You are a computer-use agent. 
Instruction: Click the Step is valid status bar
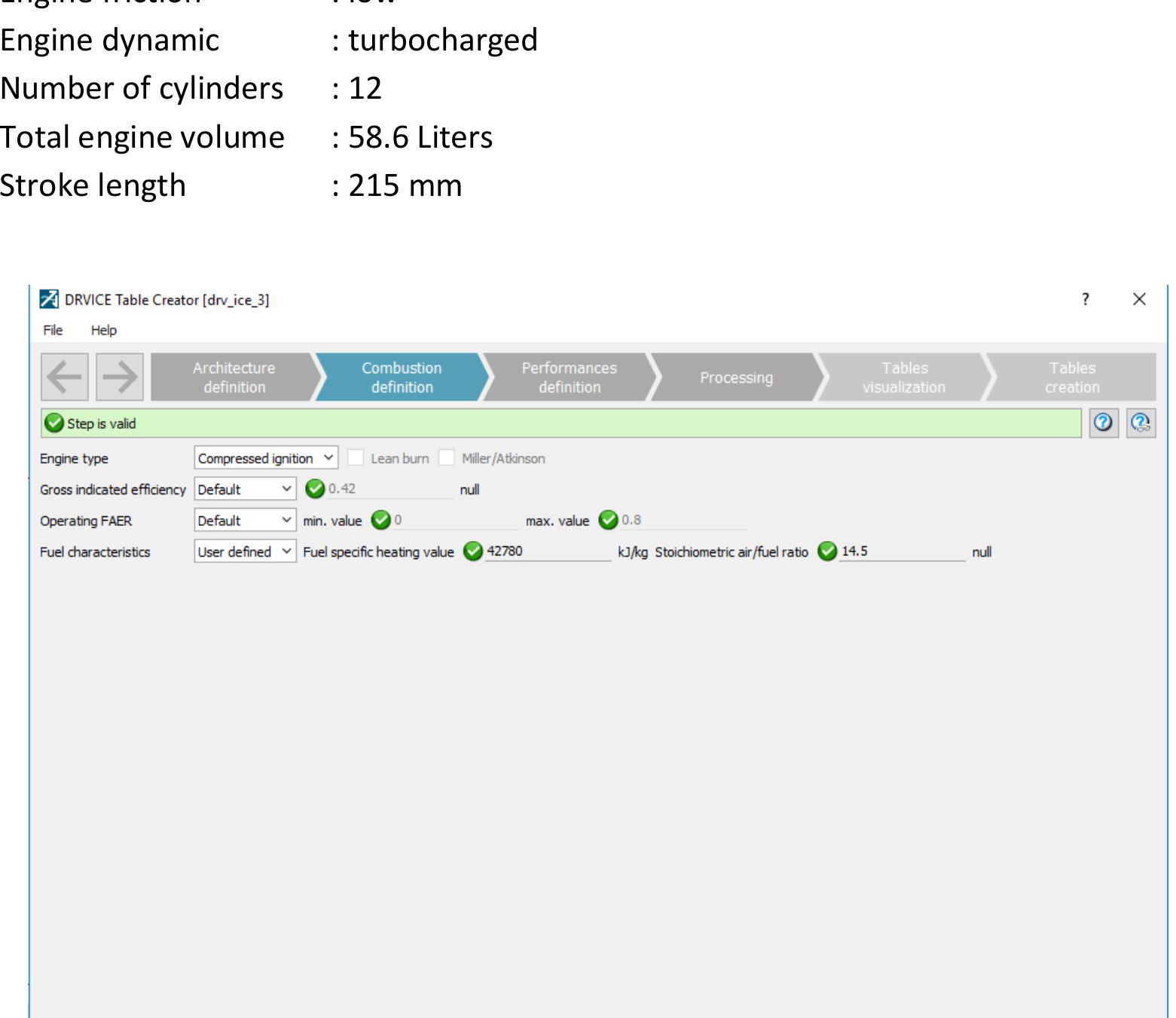pos(527,423)
